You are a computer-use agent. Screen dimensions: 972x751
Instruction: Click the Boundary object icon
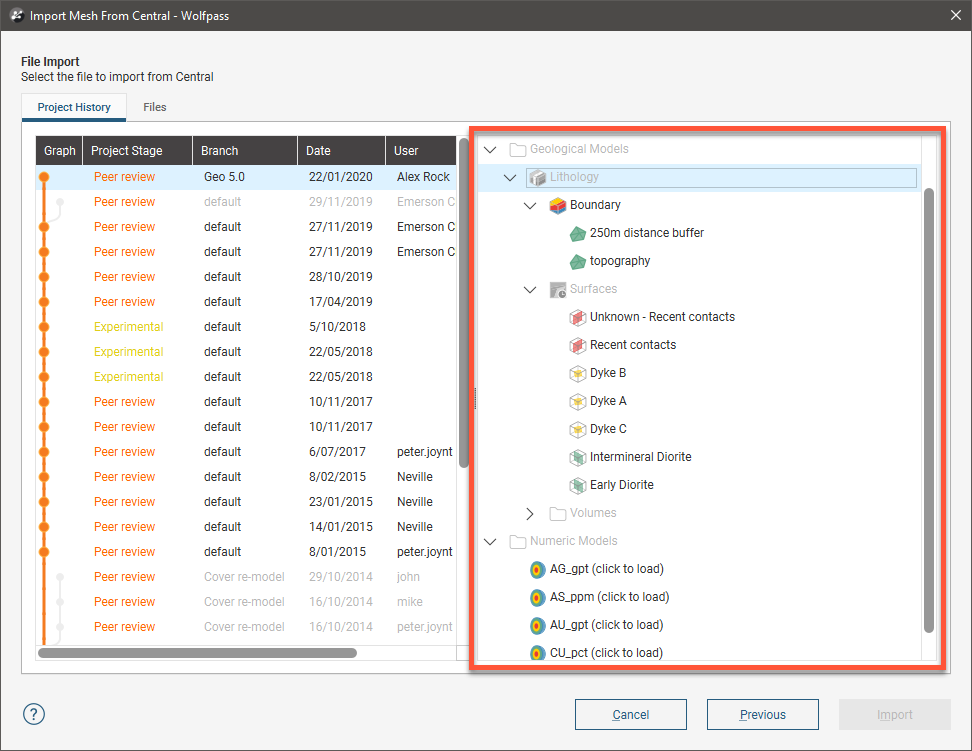click(x=558, y=205)
